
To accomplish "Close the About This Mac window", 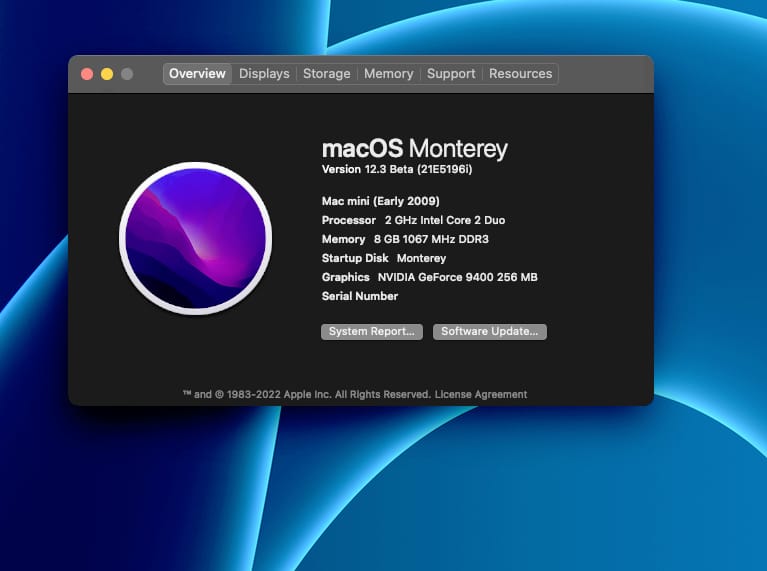I will pos(87,74).
